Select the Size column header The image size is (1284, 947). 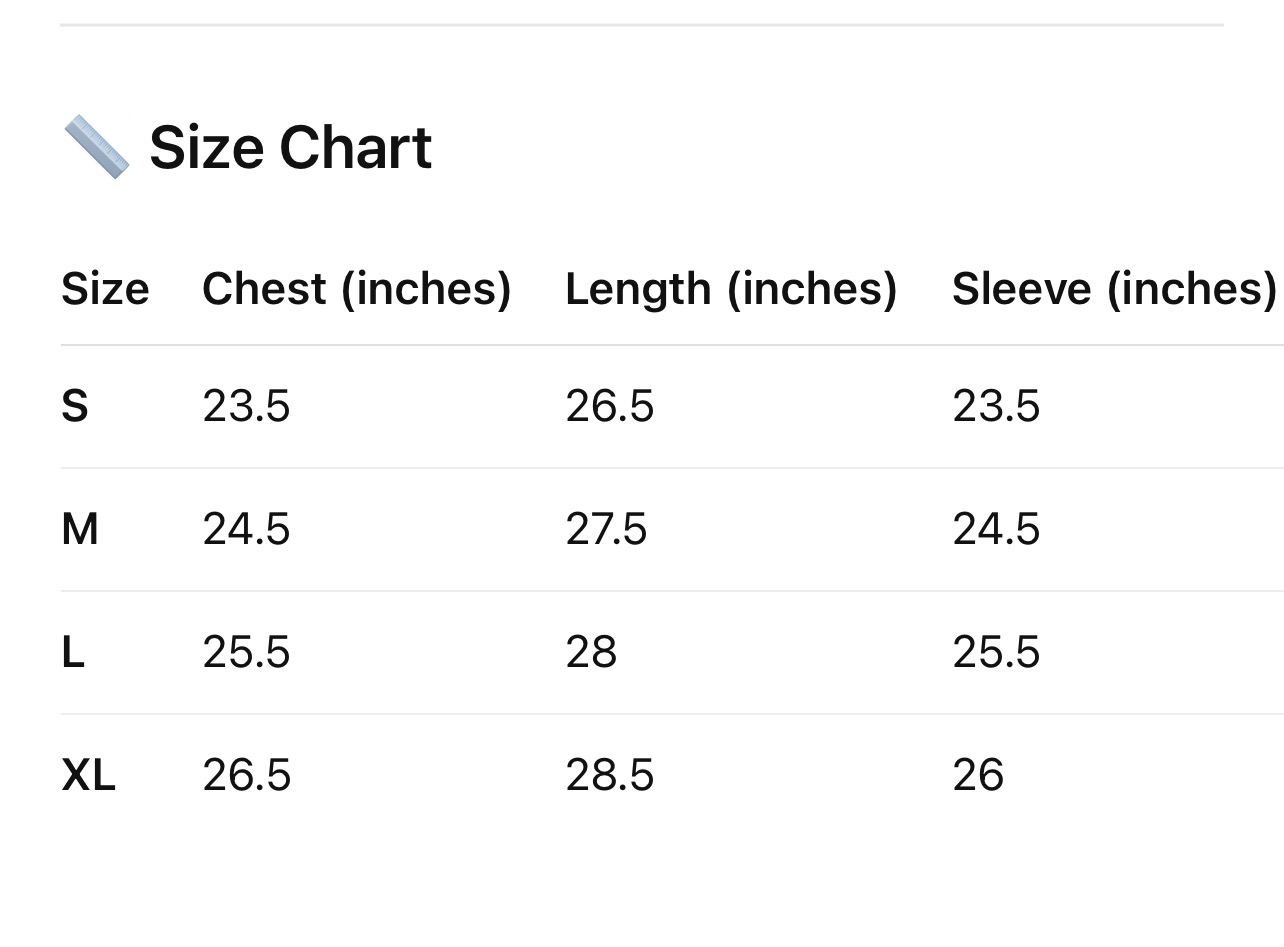(105, 289)
